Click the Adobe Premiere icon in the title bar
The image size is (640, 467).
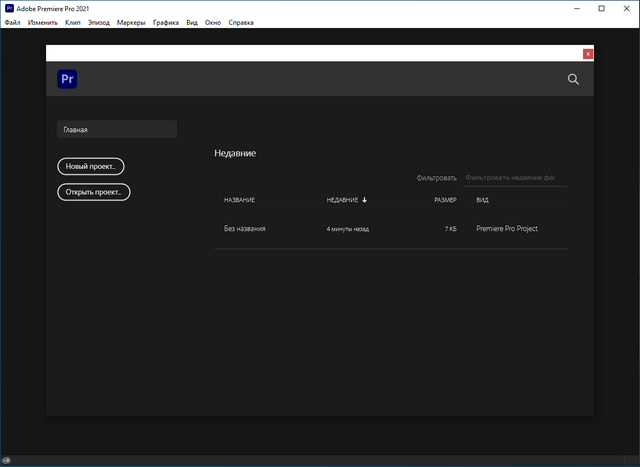[x=9, y=8]
